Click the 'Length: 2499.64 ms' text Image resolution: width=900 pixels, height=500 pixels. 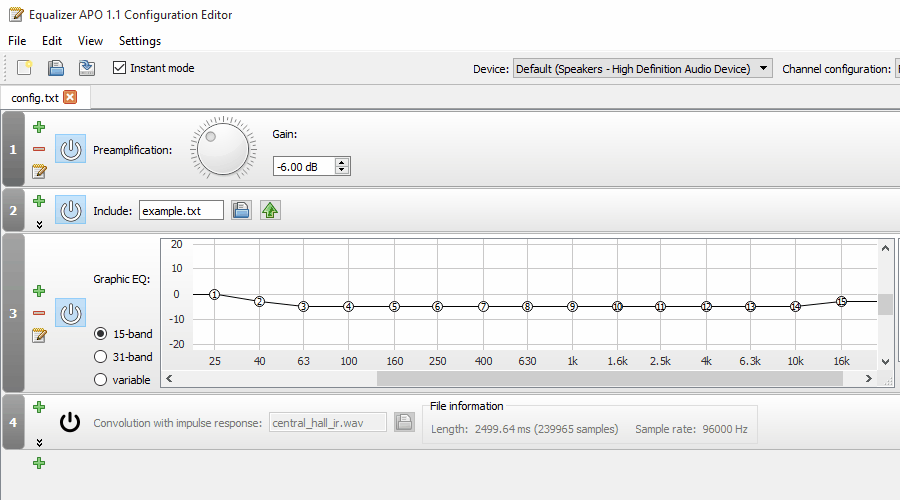(x=480, y=429)
